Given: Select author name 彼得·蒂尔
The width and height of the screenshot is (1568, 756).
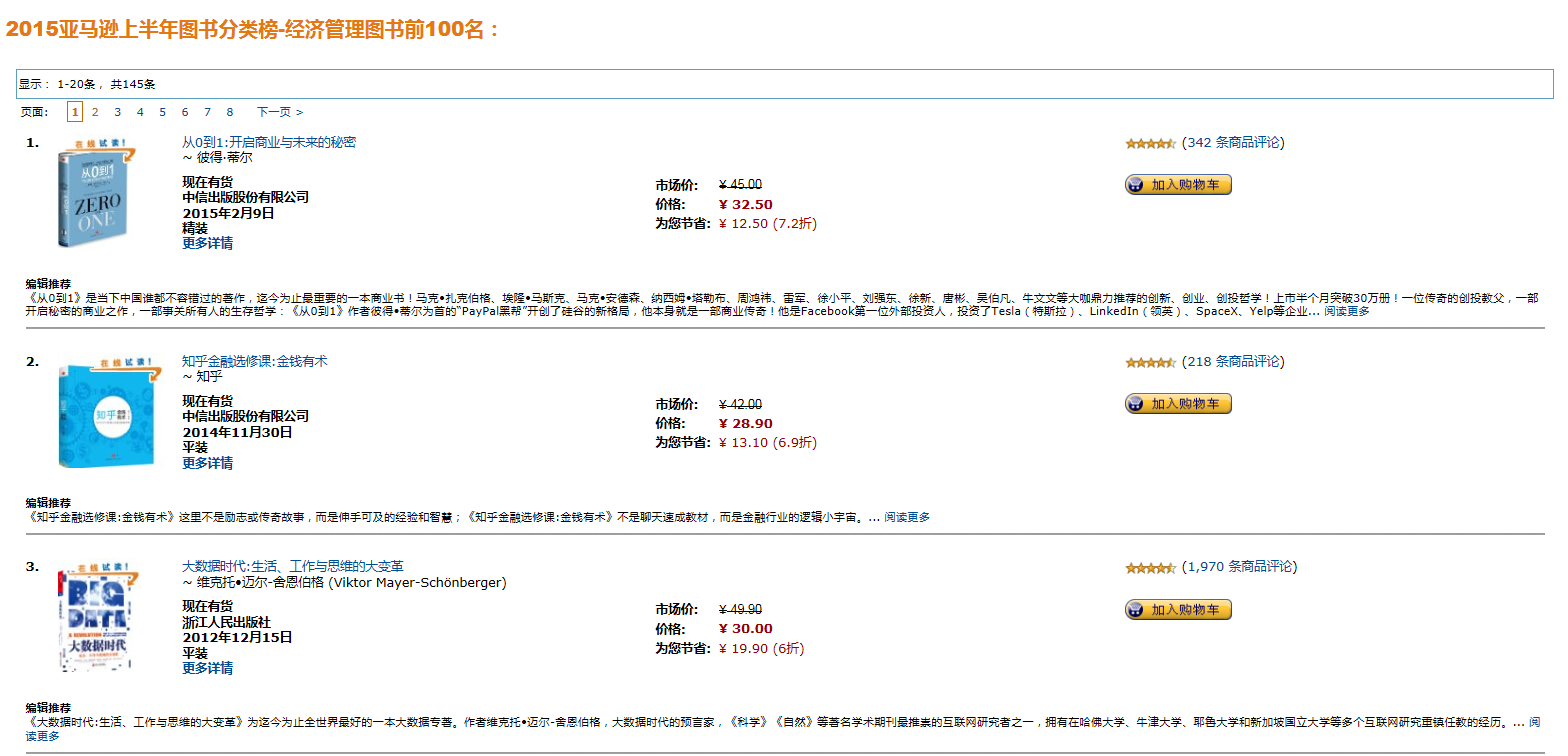Looking at the screenshot, I should point(224,157).
